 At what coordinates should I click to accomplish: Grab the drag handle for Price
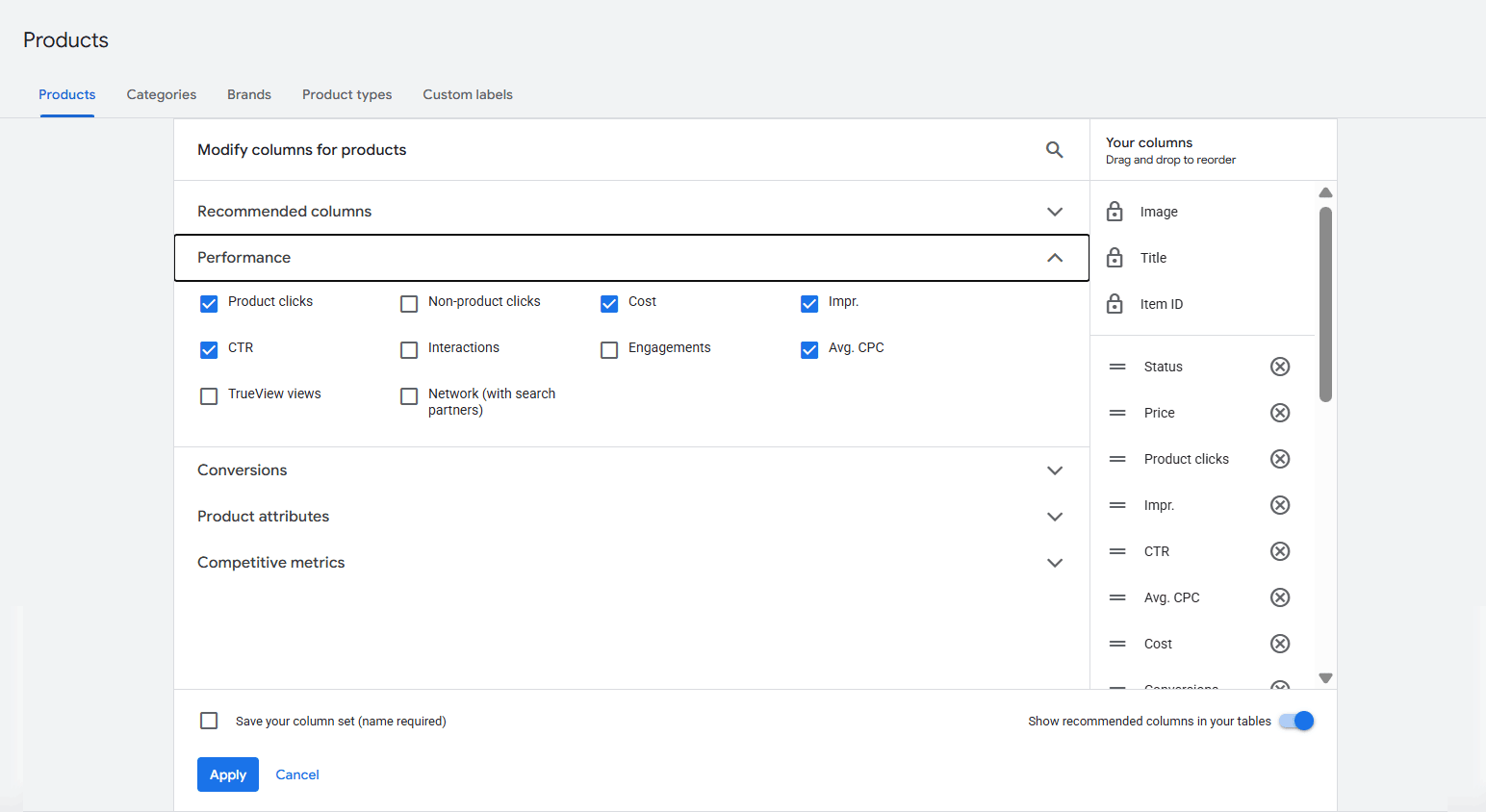click(x=1117, y=413)
